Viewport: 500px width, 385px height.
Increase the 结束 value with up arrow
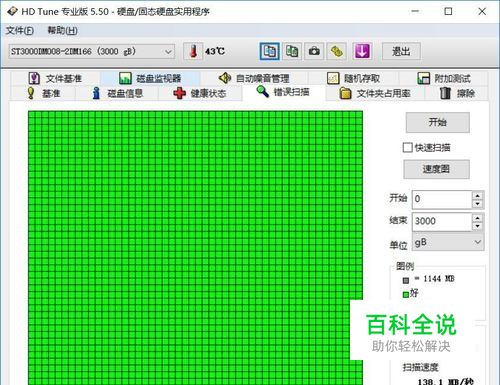coord(478,218)
